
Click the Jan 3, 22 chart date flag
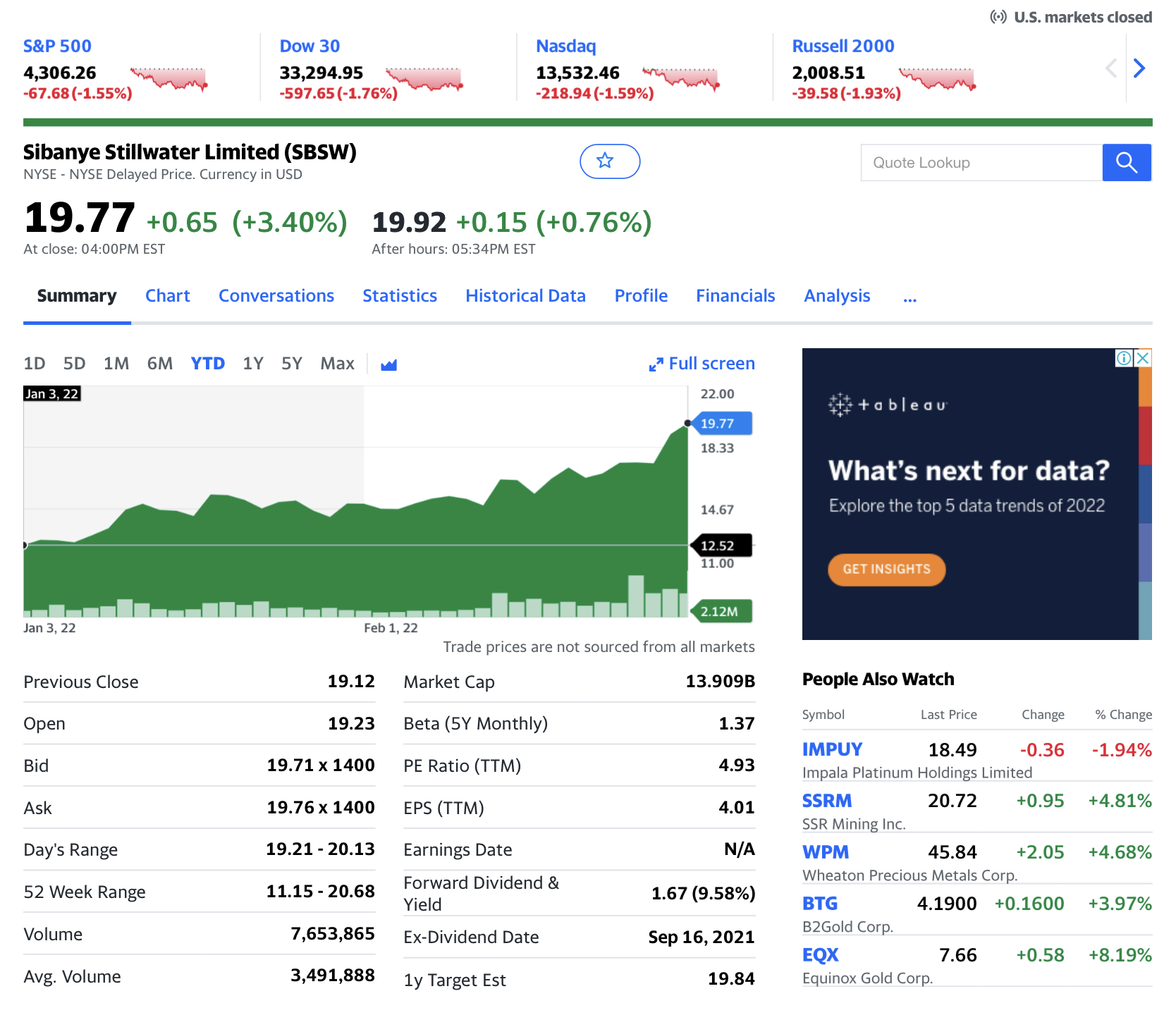[51, 393]
